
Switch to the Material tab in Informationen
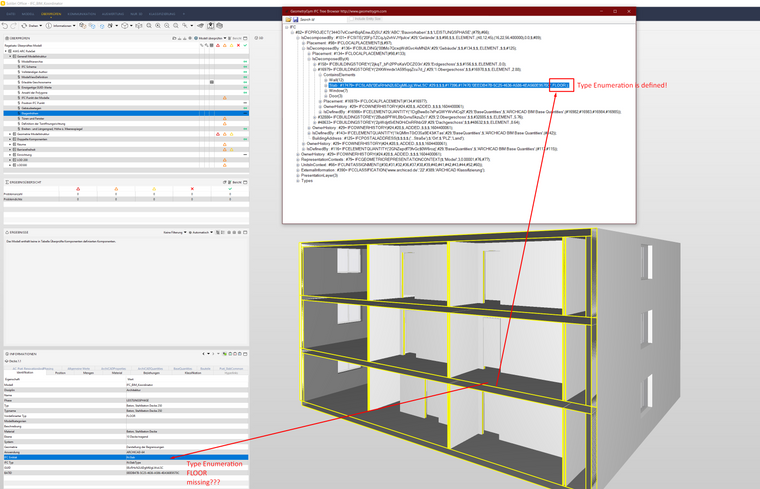(117, 373)
